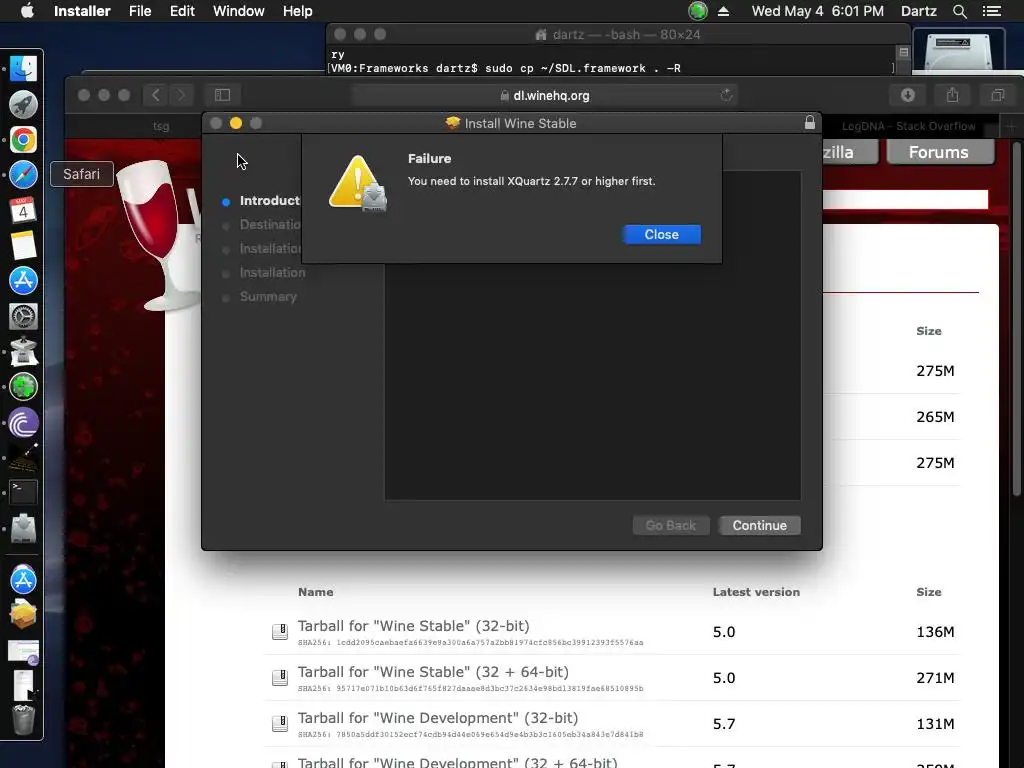Click the green clover menu bar icon
Image resolution: width=1024 pixels, height=768 pixels.
click(x=697, y=11)
